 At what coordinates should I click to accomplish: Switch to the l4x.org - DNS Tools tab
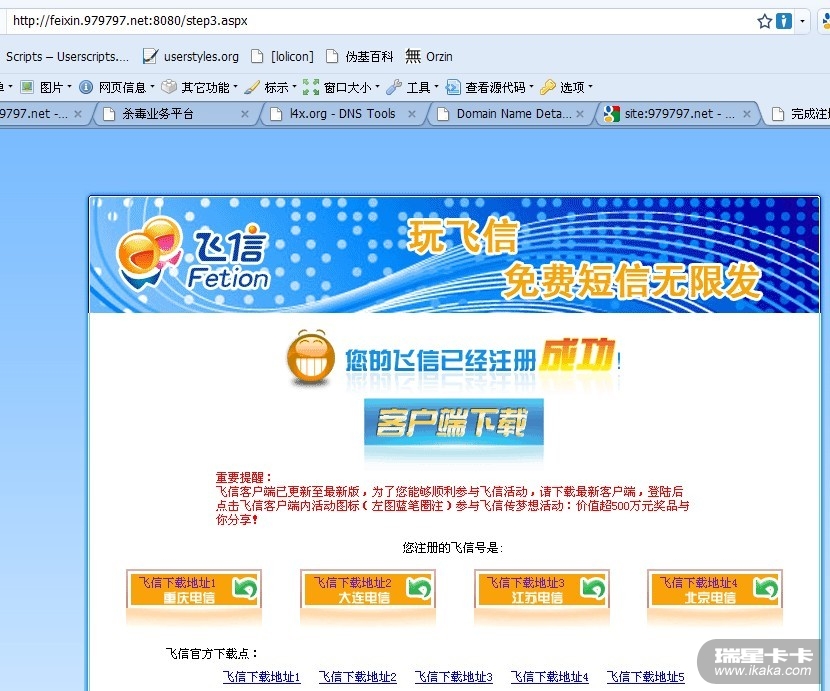tap(342, 114)
